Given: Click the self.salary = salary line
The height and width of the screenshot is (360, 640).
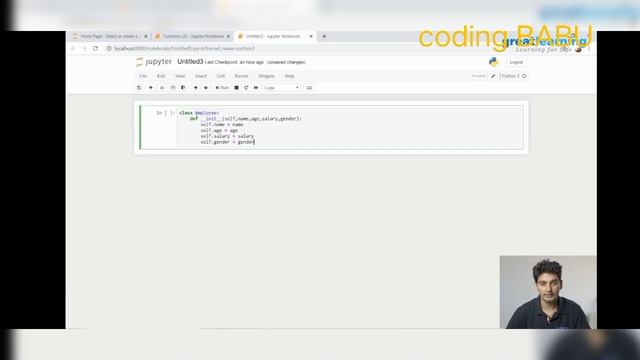Looking at the screenshot, I should coord(227,136).
